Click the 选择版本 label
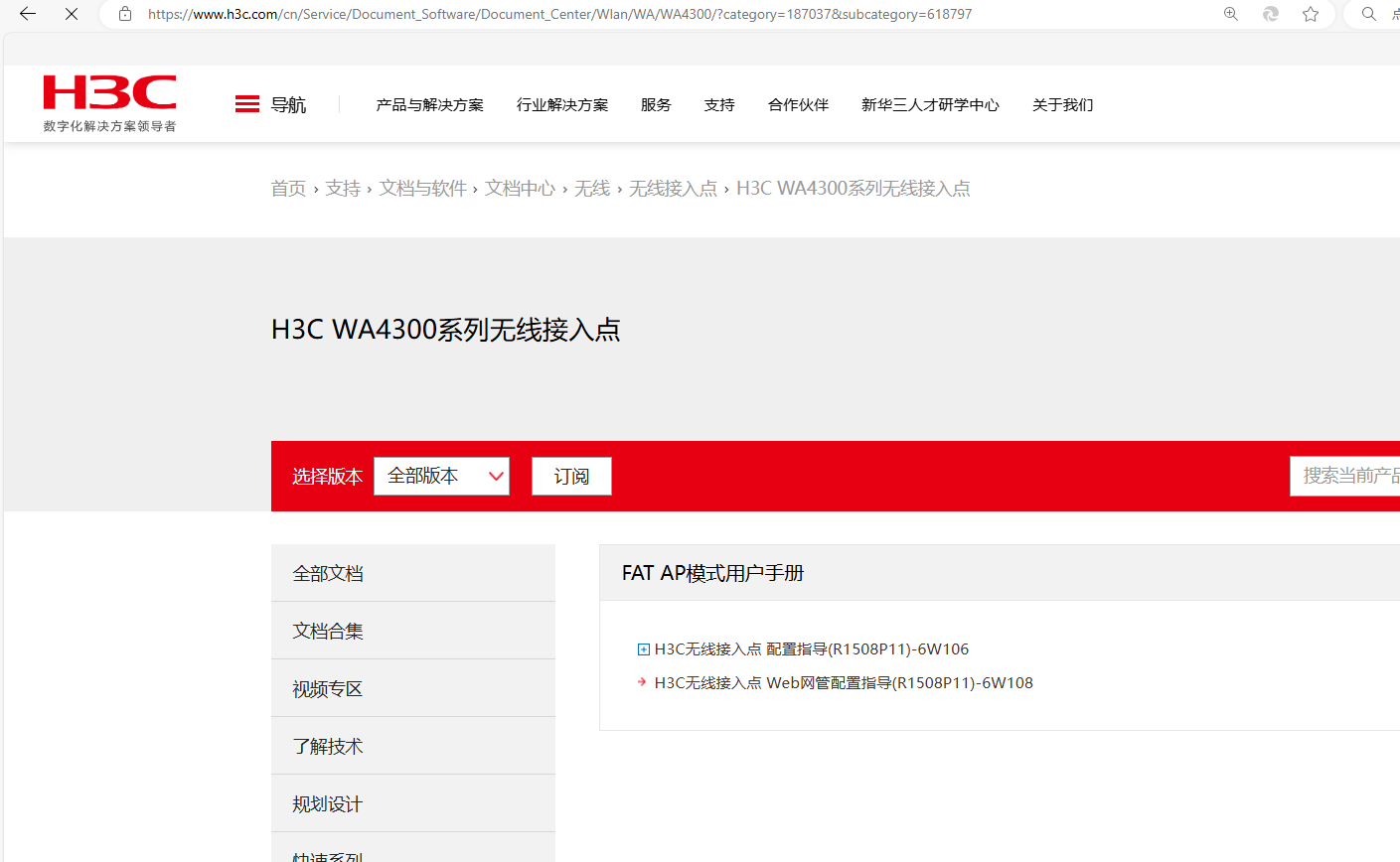 point(327,477)
